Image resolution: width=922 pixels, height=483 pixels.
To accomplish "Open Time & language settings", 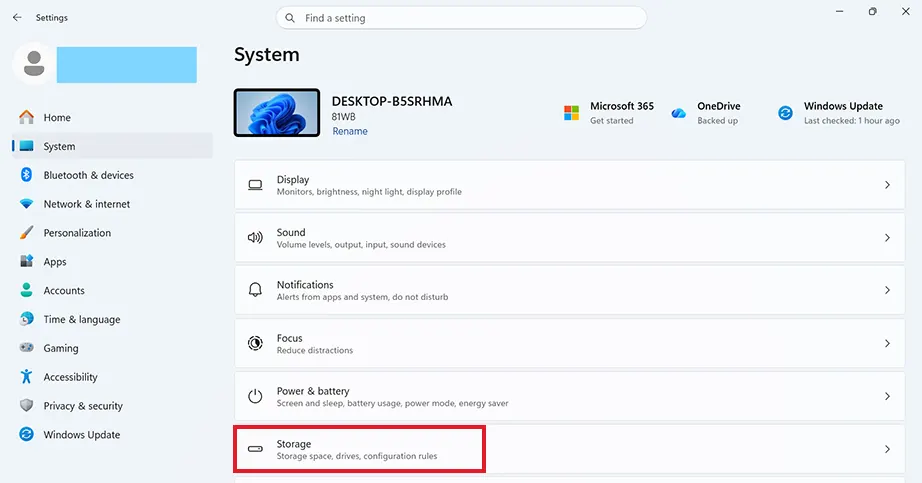I will [x=112, y=319].
